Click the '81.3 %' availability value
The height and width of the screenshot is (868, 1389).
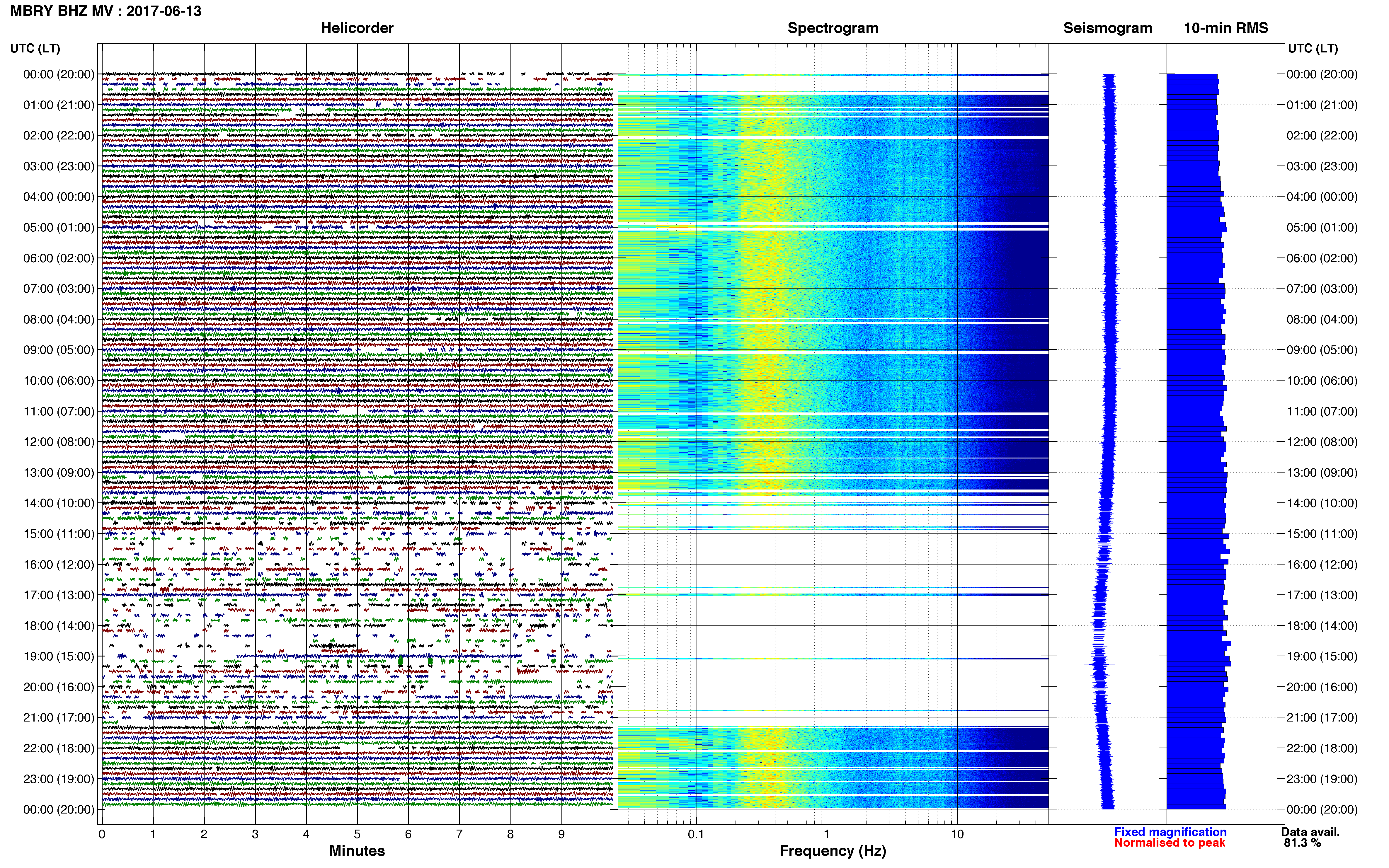(1303, 843)
